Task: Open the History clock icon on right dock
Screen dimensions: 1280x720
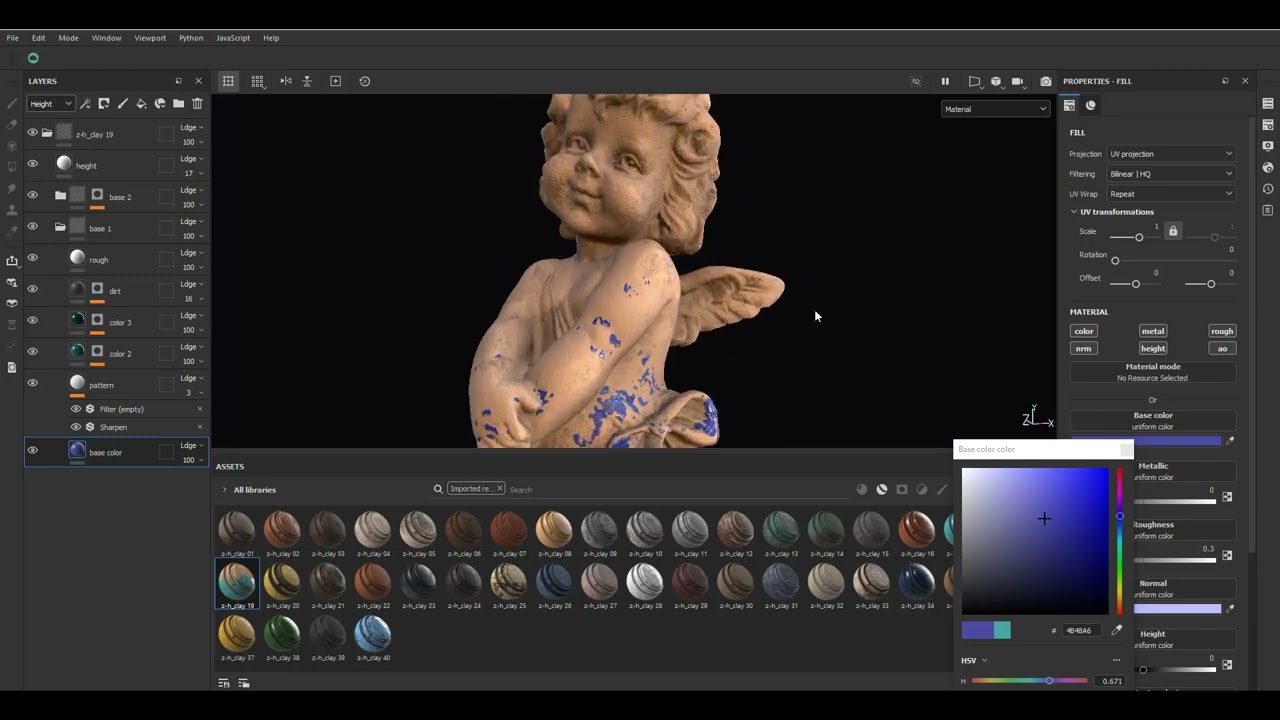Action: (x=1268, y=189)
